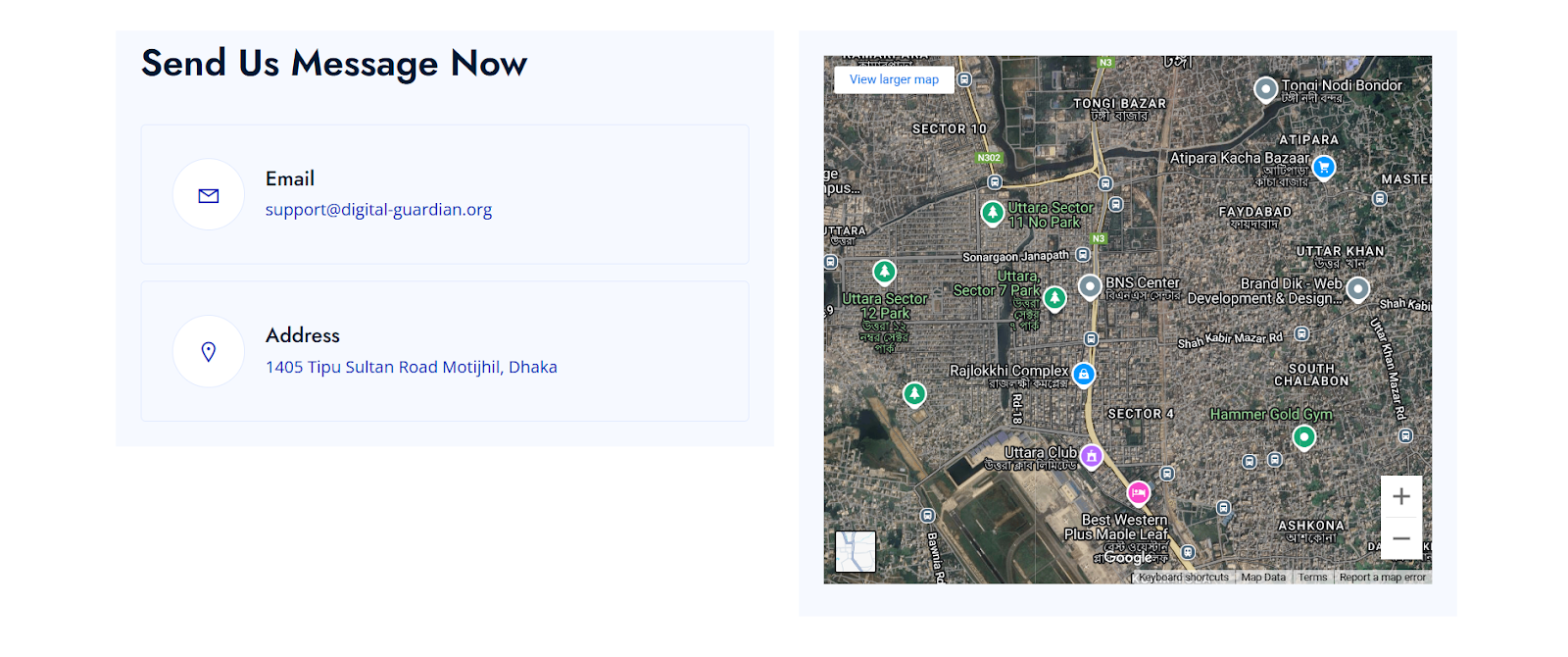The height and width of the screenshot is (657, 1568).
Task: Select Hammer Gold Gym pin
Action: click(x=1303, y=436)
